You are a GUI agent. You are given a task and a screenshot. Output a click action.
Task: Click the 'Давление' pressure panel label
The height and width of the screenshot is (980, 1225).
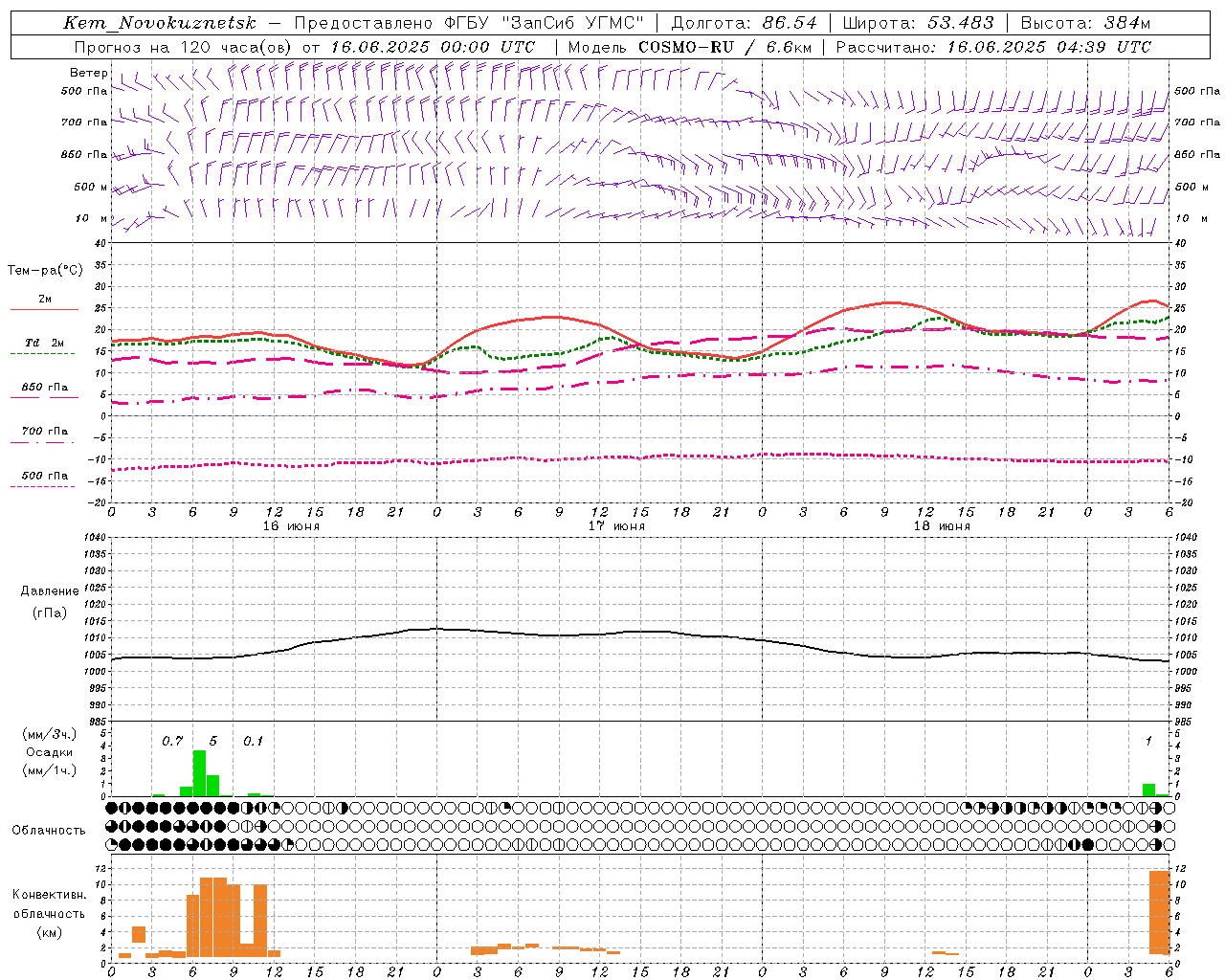click(49, 591)
